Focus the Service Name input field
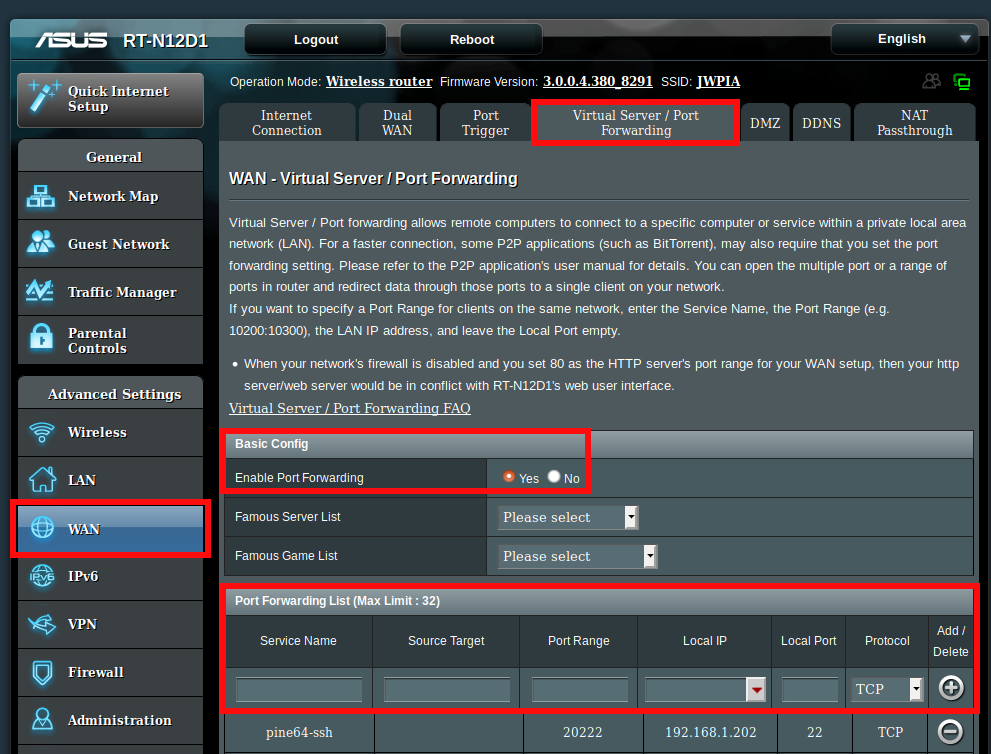991x754 pixels. pyautogui.click(x=299, y=689)
